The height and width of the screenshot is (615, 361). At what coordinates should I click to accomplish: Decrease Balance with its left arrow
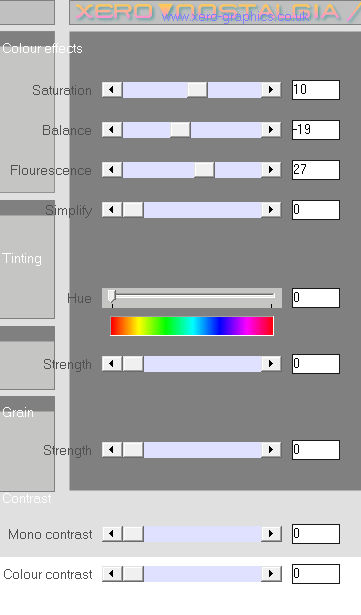pos(112,130)
